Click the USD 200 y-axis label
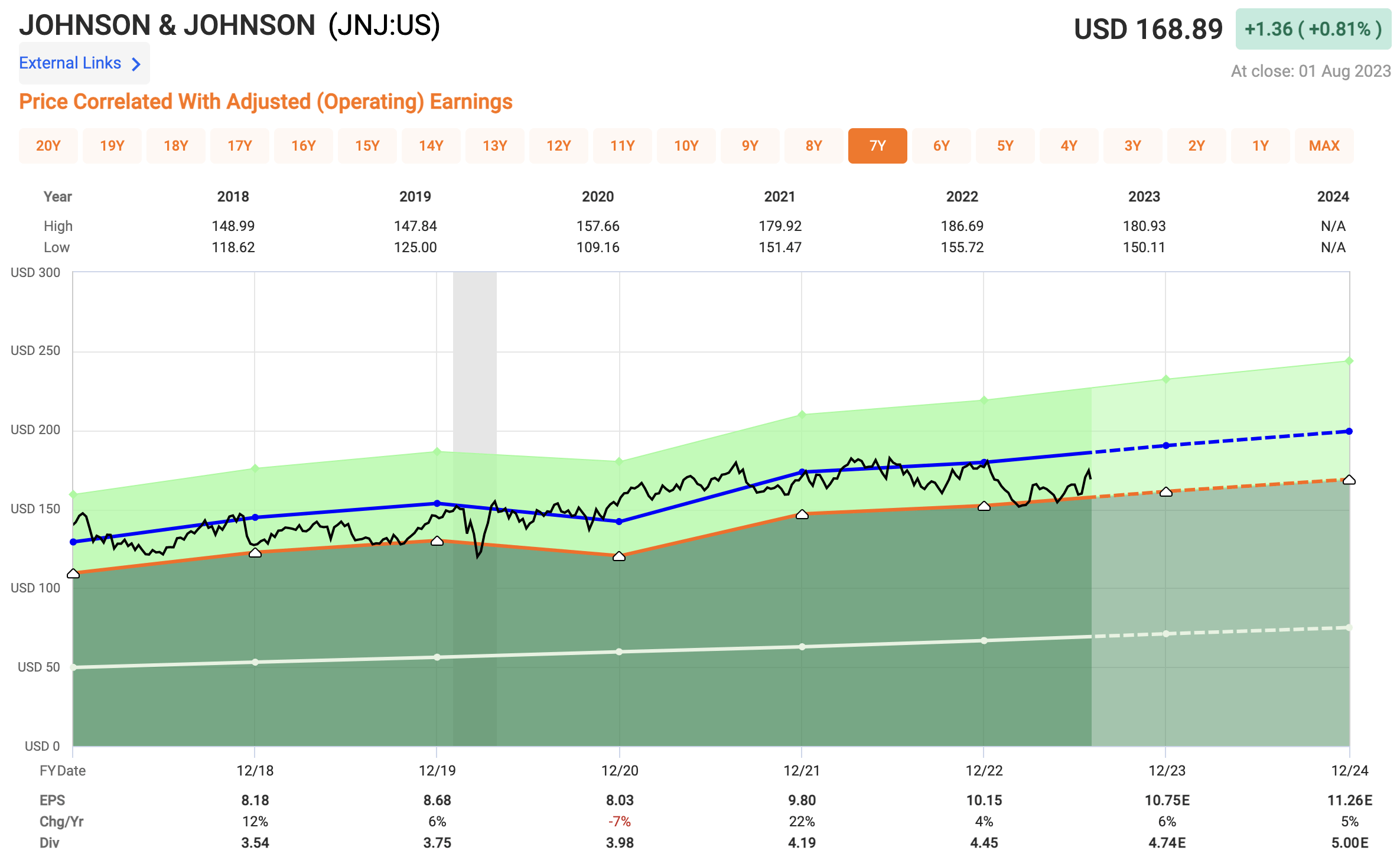This screenshot has height=860, width=1400. [x=35, y=429]
